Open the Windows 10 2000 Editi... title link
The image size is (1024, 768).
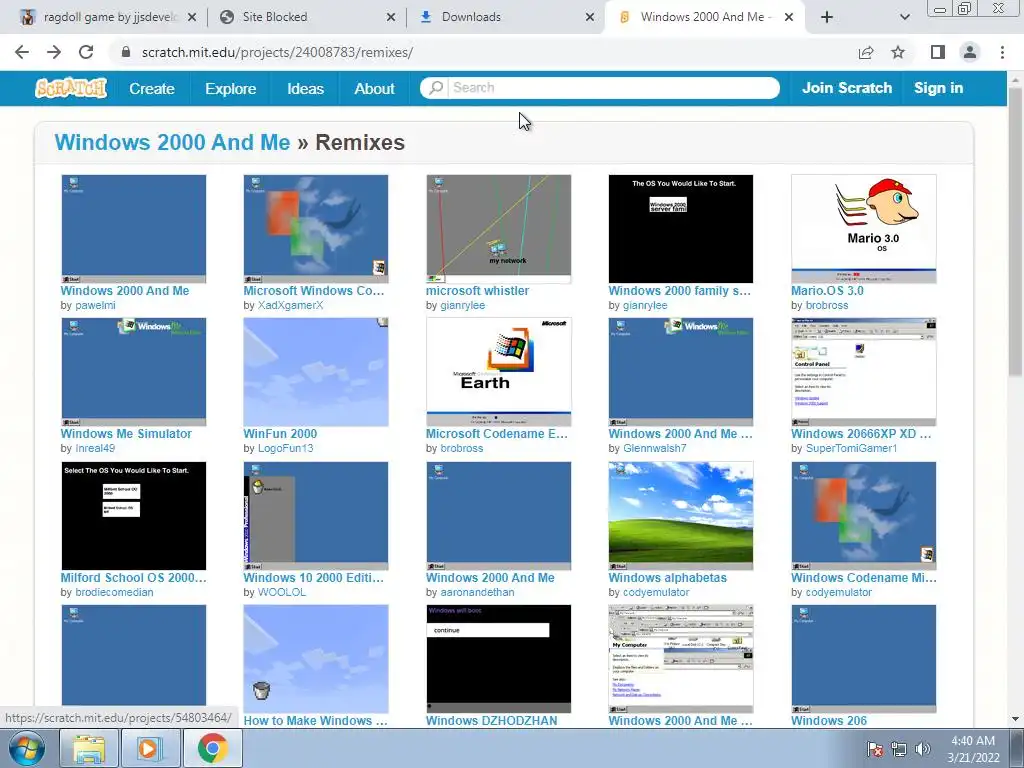(x=313, y=577)
